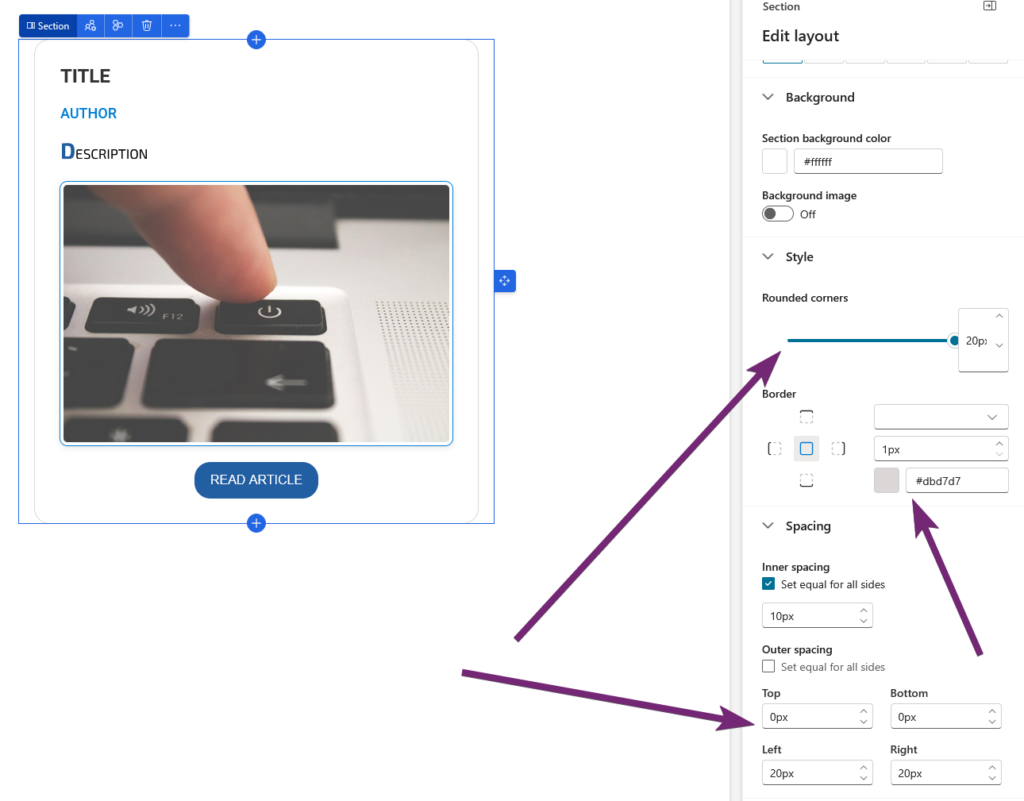Collapse the Background section
The image size is (1024, 801).
[768, 97]
